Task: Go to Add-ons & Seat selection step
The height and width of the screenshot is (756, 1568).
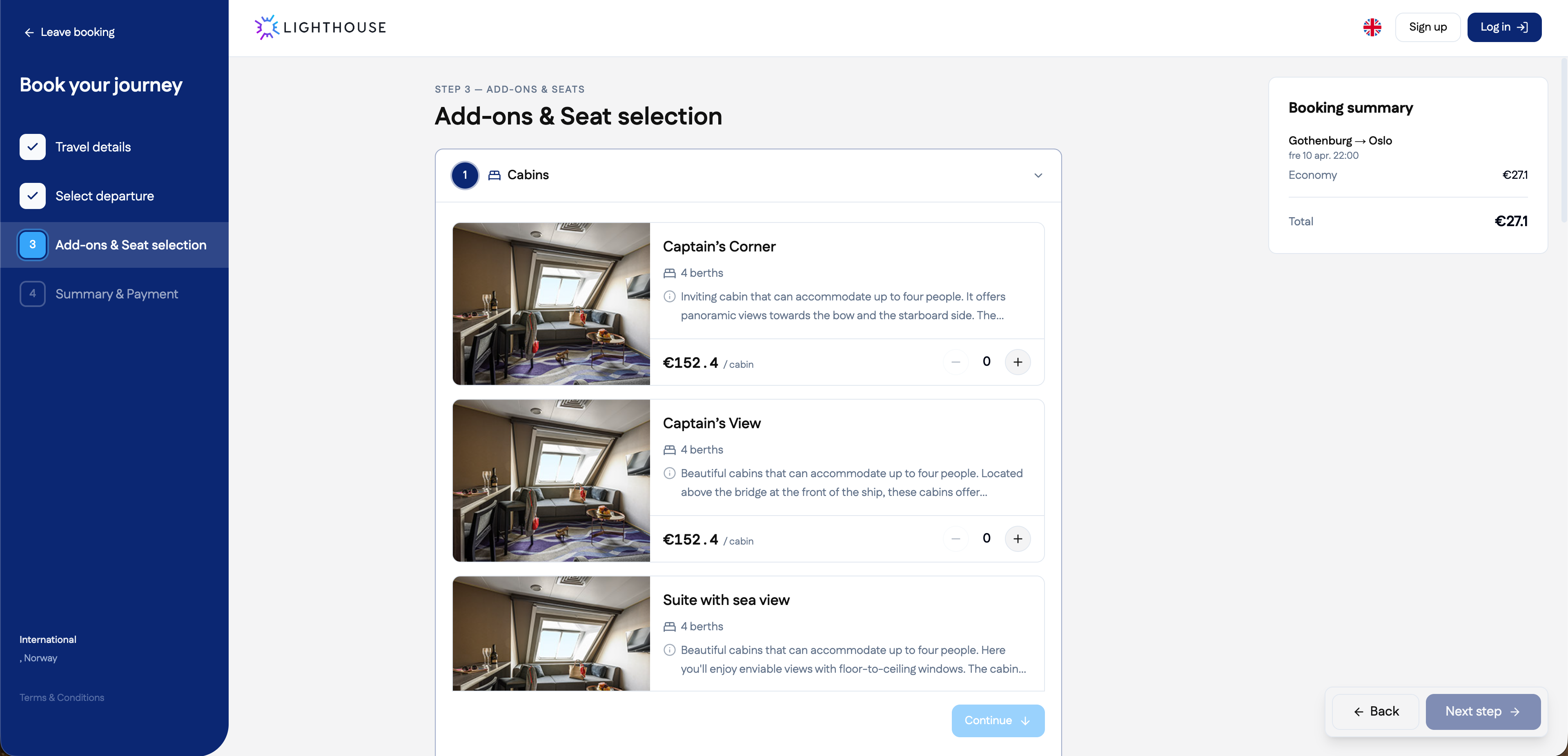Action: pos(130,245)
